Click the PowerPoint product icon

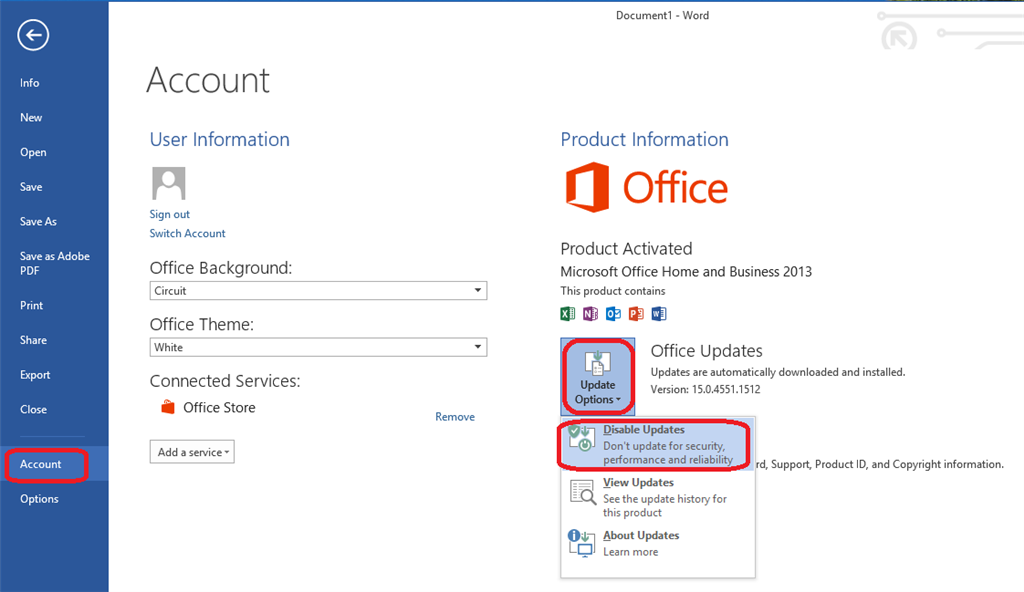[x=636, y=314]
